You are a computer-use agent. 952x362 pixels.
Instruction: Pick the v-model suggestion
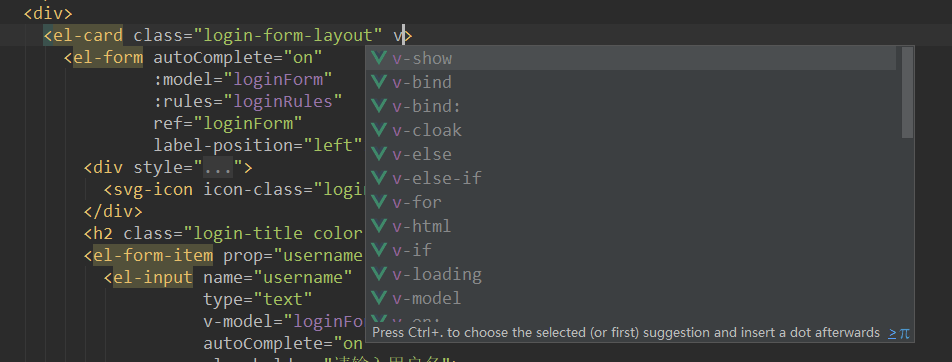tap(633, 298)
